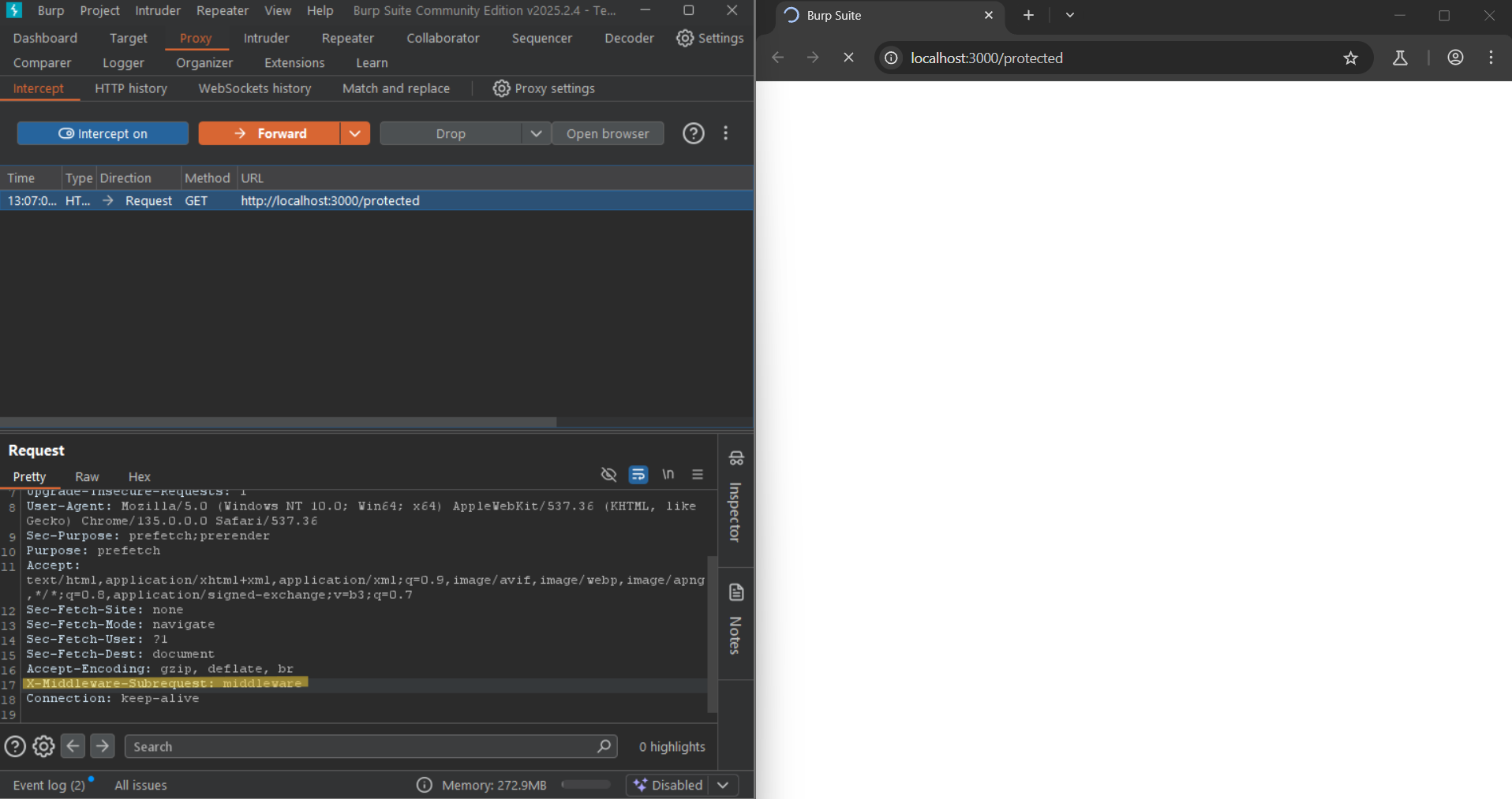Image resolution: width=1512 pixels, height=799 pixels.
Task: Toggle the Intercept on button
Action: pyautogui.click(x=103, y=133)
